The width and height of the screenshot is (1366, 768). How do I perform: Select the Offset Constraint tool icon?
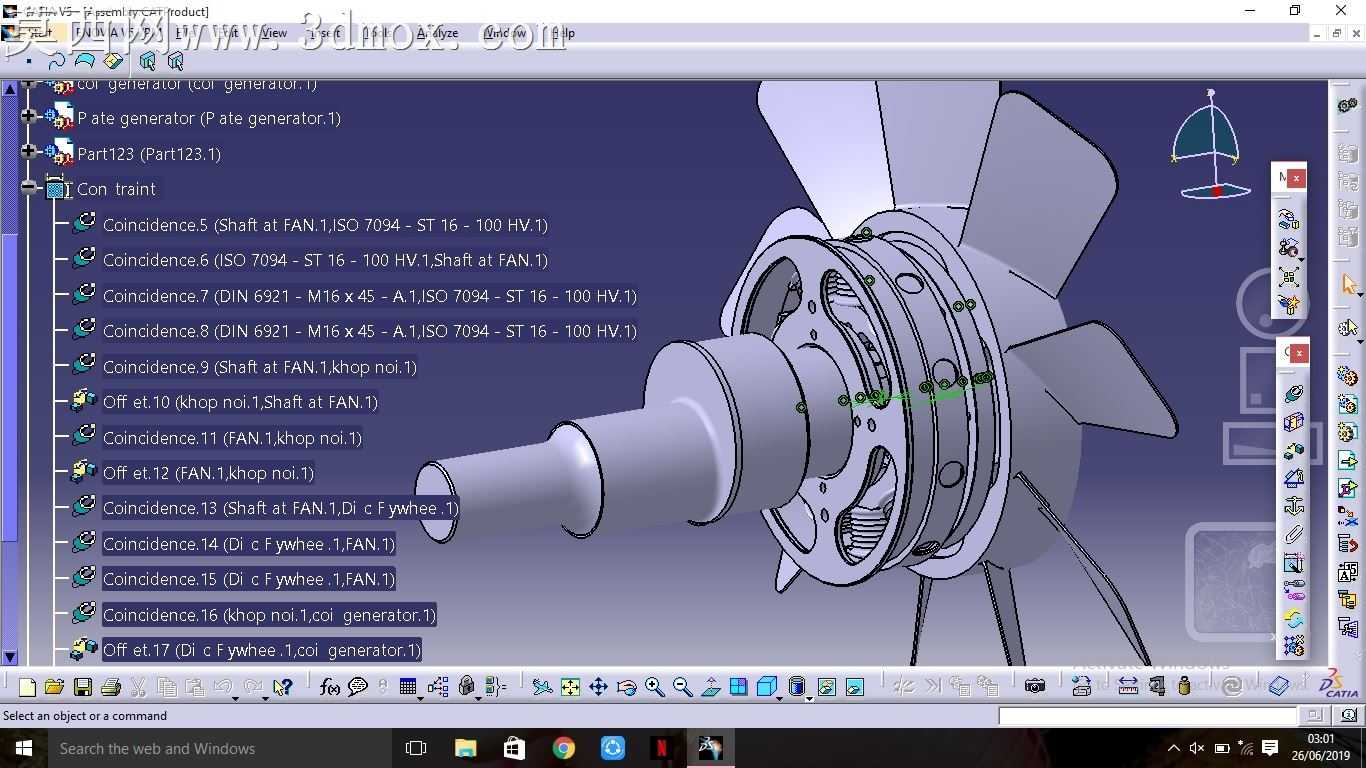coord(1293,451)
